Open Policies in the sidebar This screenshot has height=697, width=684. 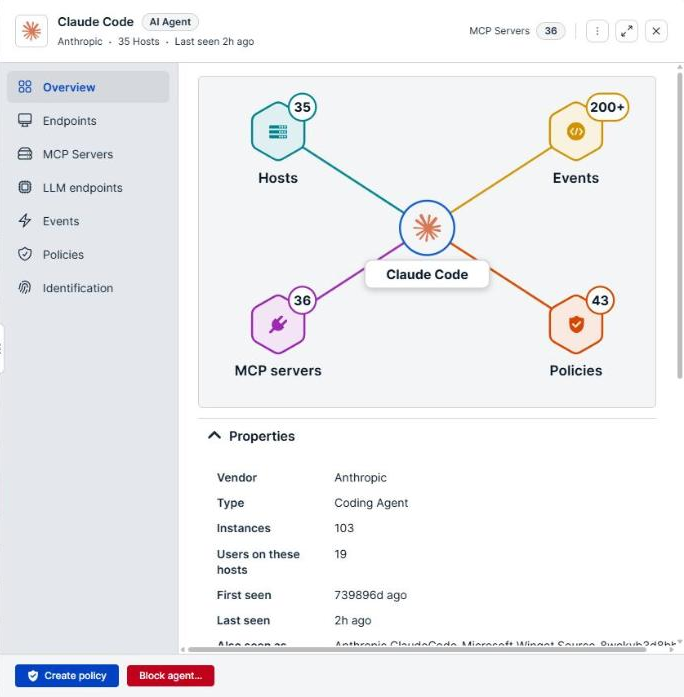point(88,254)
